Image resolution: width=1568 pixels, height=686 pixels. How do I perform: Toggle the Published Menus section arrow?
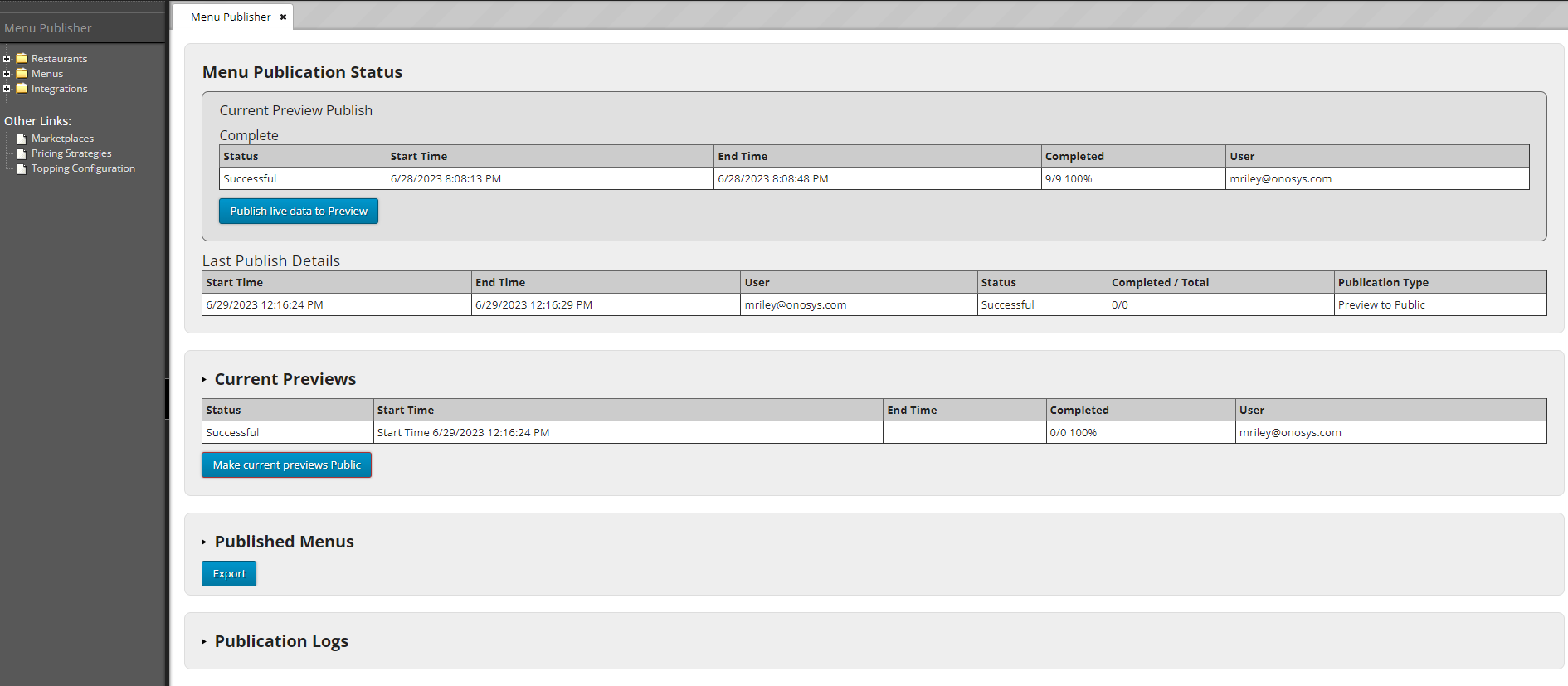click(204, 542)
